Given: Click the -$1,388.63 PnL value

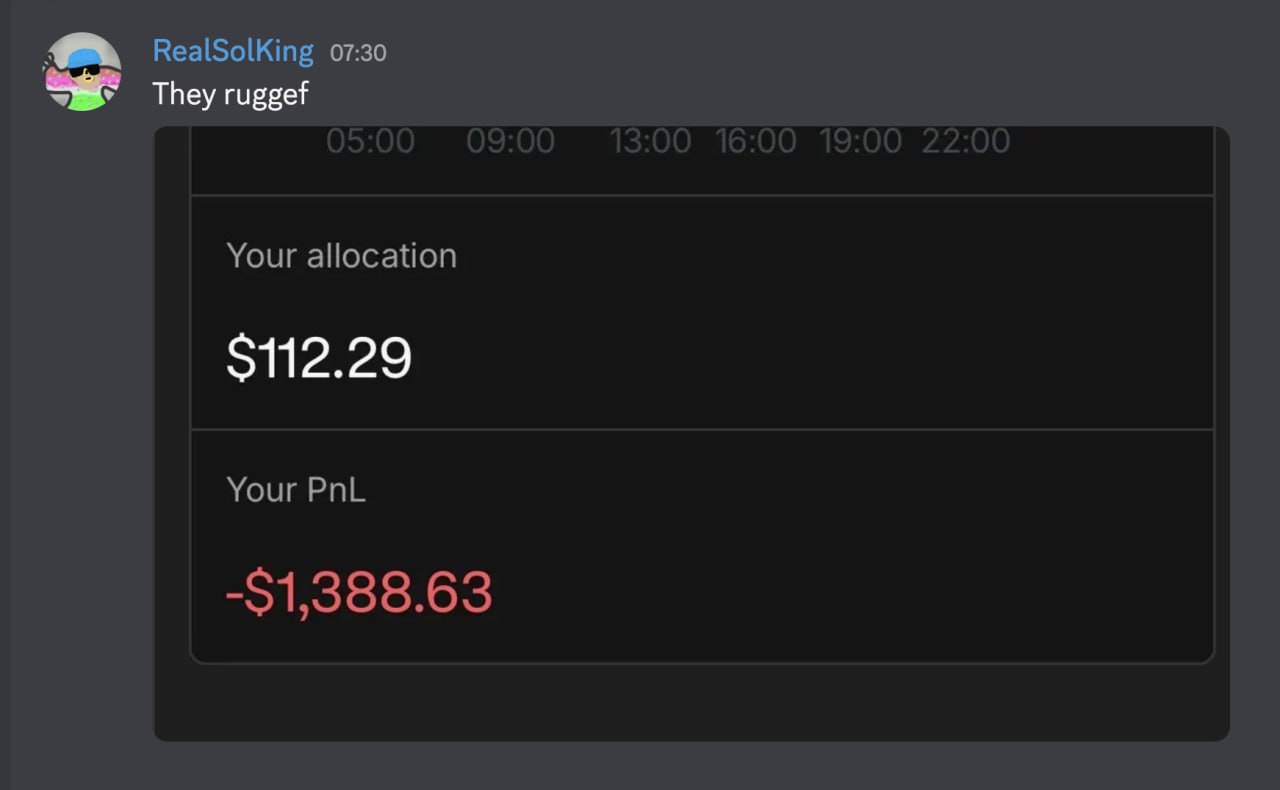Looking at the screenshot, I should [x=359, y=592].
